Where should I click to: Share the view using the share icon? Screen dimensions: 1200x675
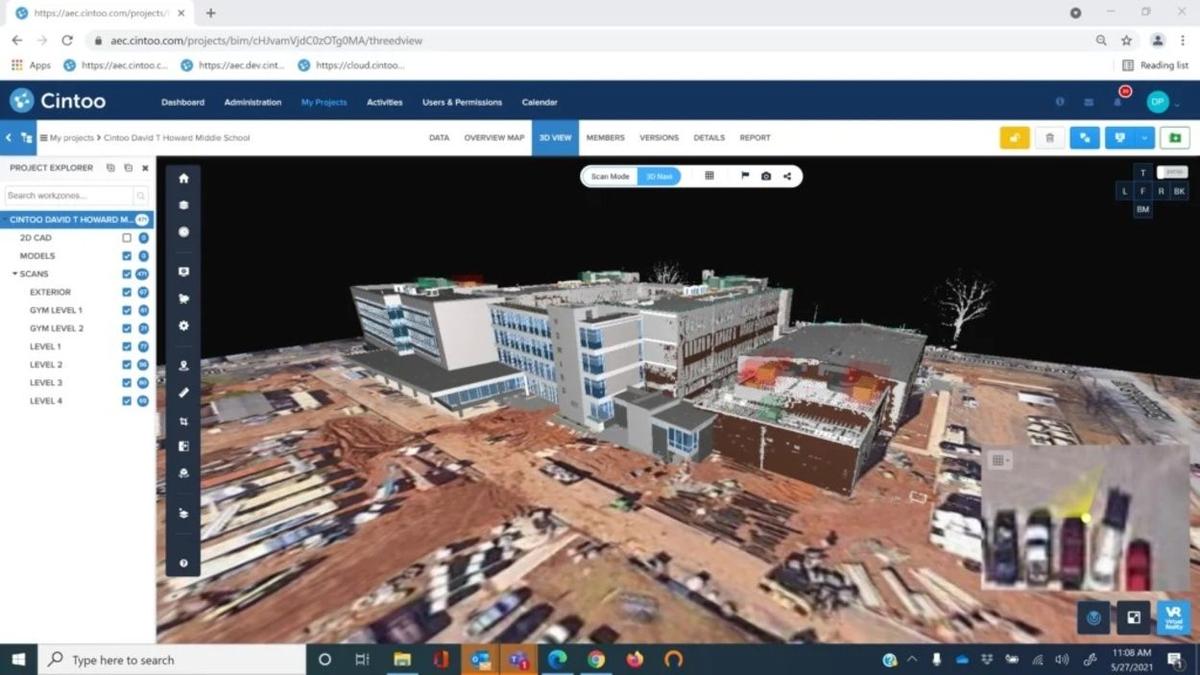click(788, 175)
